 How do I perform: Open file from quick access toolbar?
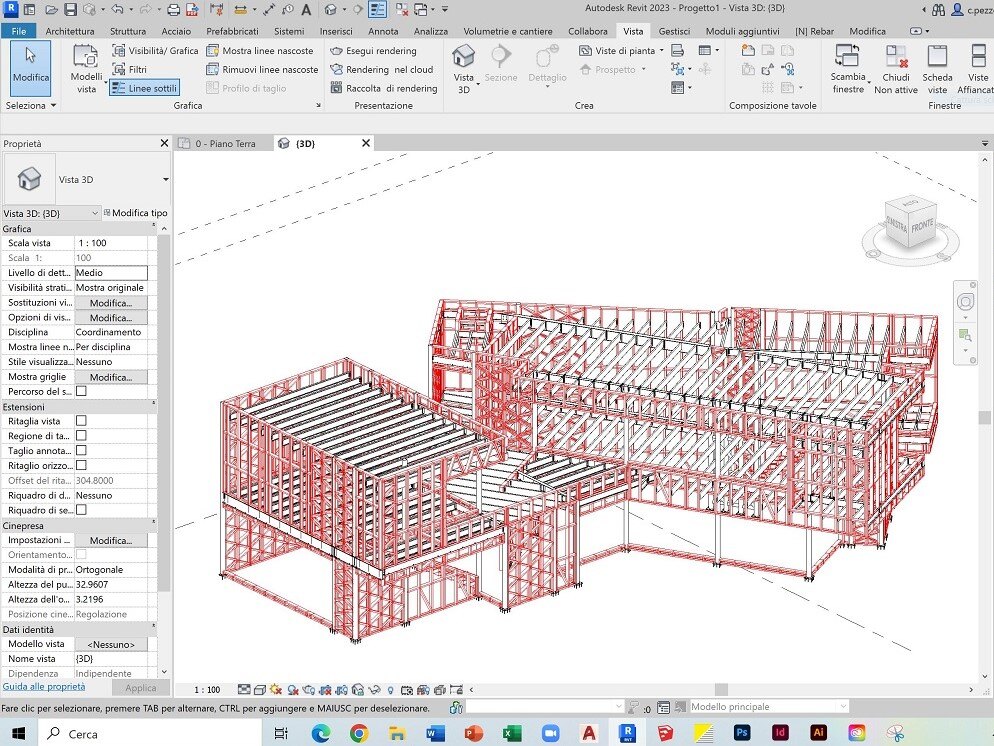52,10
